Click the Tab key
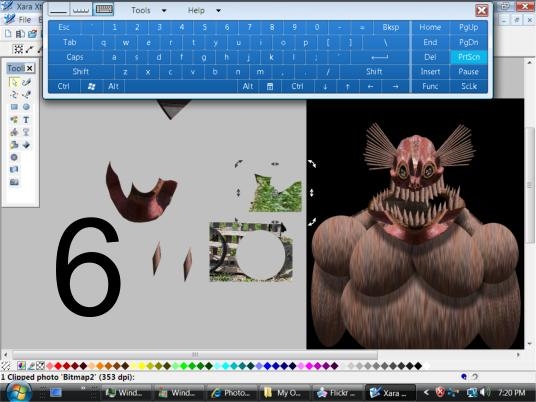Screen dimensions: 536x402 pos(70,42)
